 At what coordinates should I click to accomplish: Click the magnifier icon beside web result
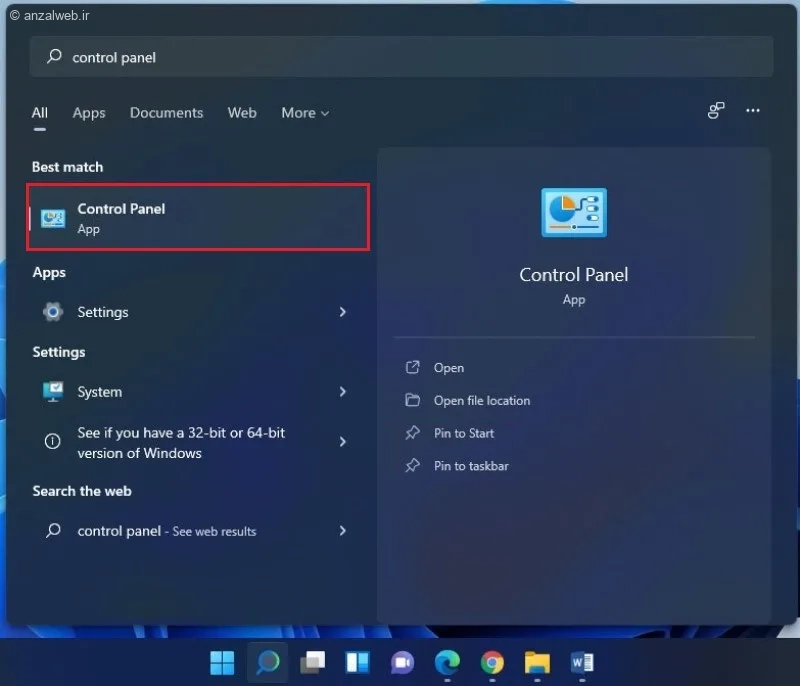coord(53,530)
